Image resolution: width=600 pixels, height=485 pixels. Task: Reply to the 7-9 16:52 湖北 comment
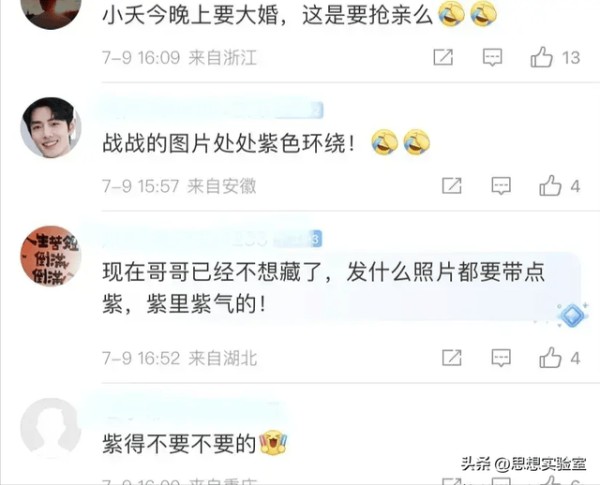501,358
